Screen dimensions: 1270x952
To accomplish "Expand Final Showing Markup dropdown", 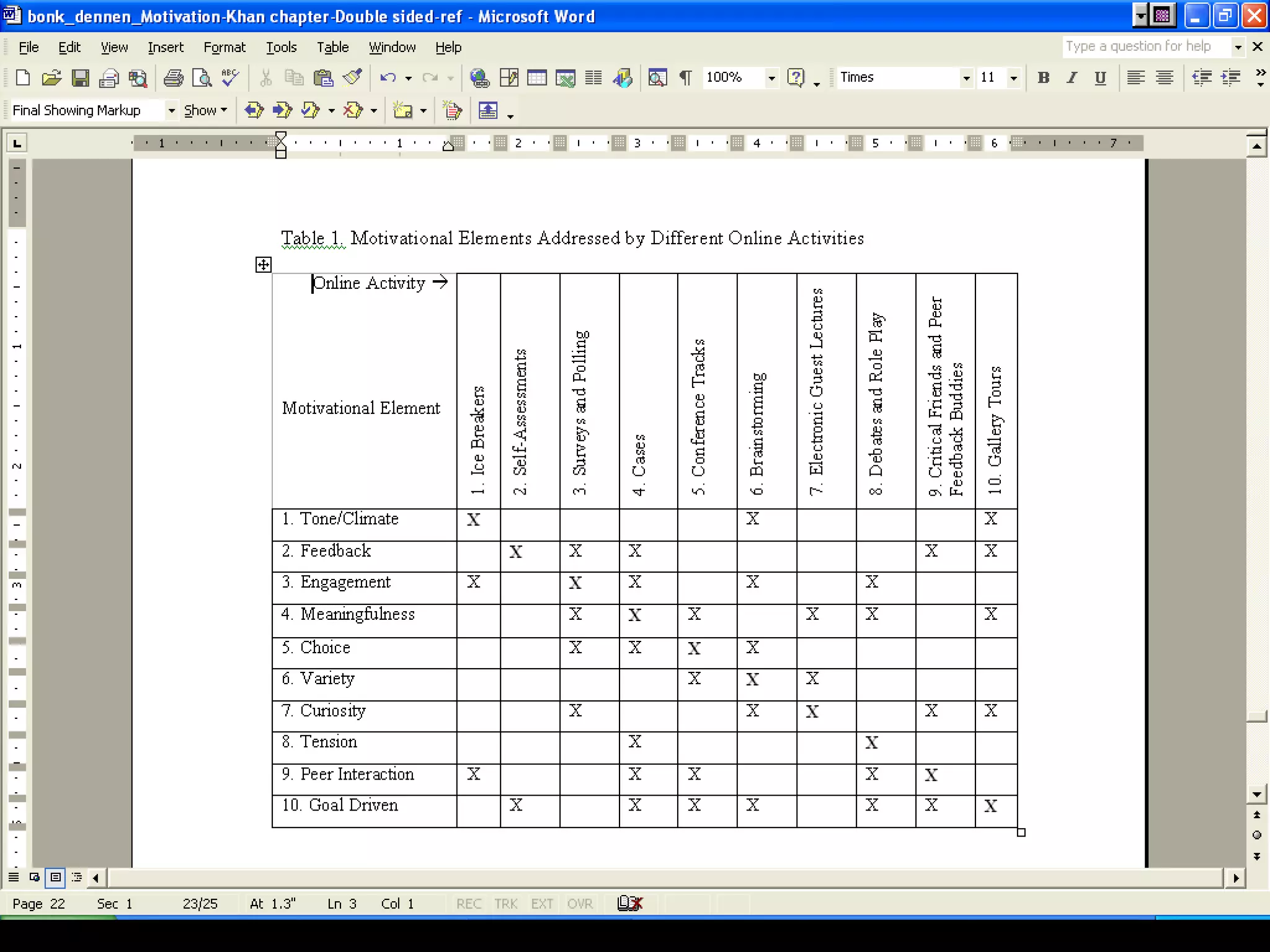I will (x=171, y=111).
